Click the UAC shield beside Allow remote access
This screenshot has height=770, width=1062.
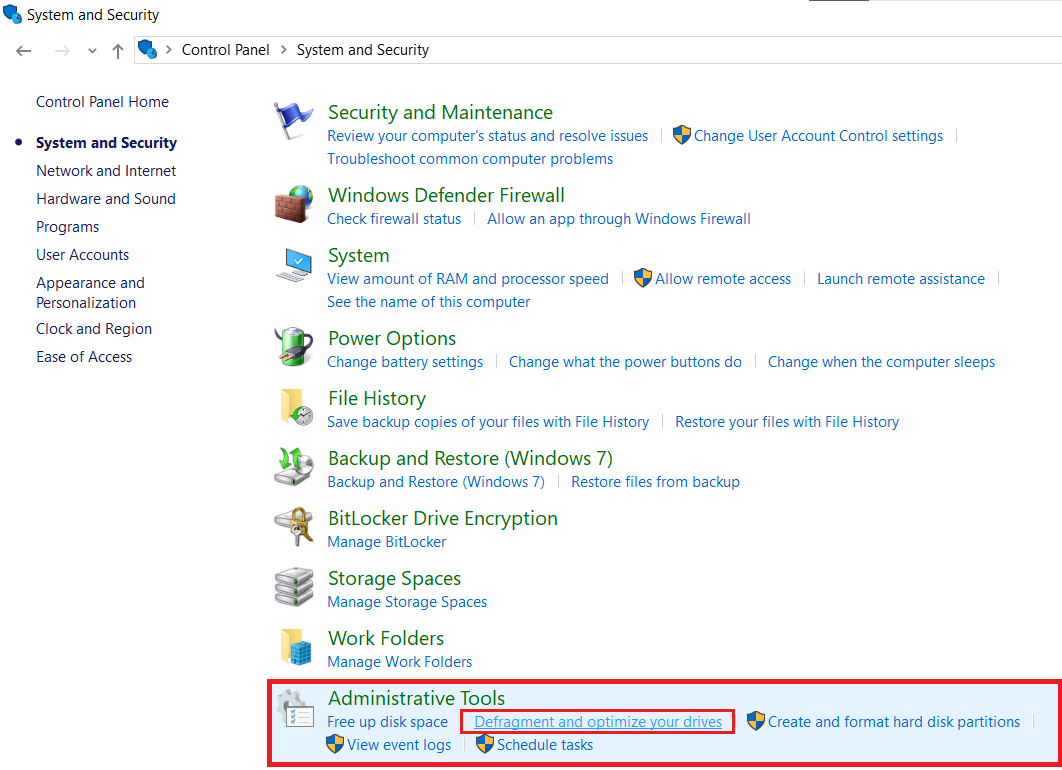click(x=643, y=279)
